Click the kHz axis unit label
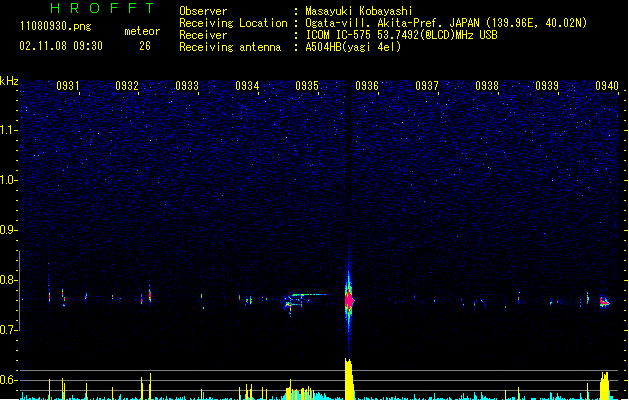The width and height of the screenshot is (629, 400). (x=9, y=81)
